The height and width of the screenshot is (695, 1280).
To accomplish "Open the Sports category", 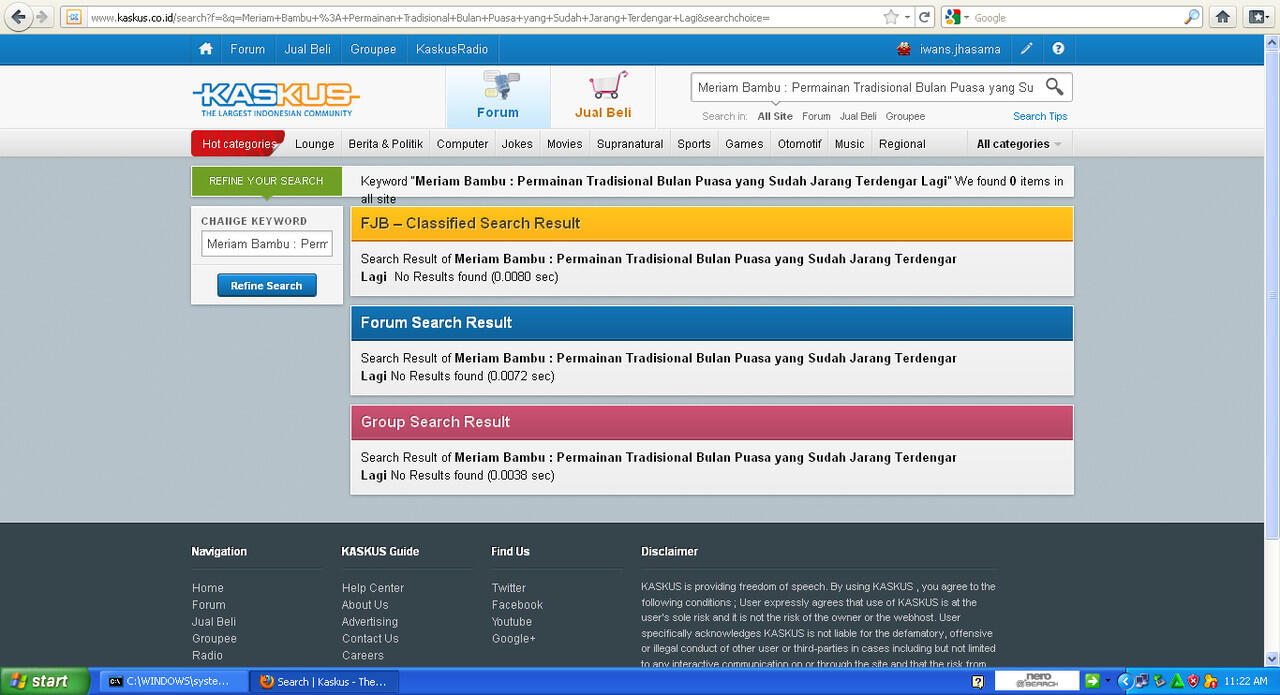I will click(694, 144).
